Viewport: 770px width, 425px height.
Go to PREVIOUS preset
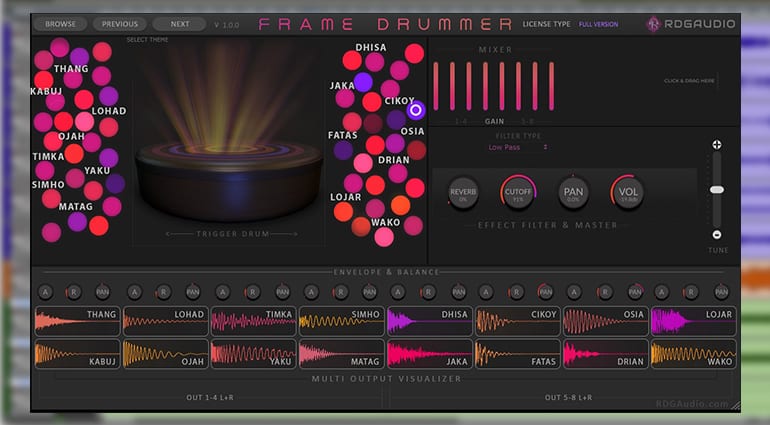pos(119,24)
